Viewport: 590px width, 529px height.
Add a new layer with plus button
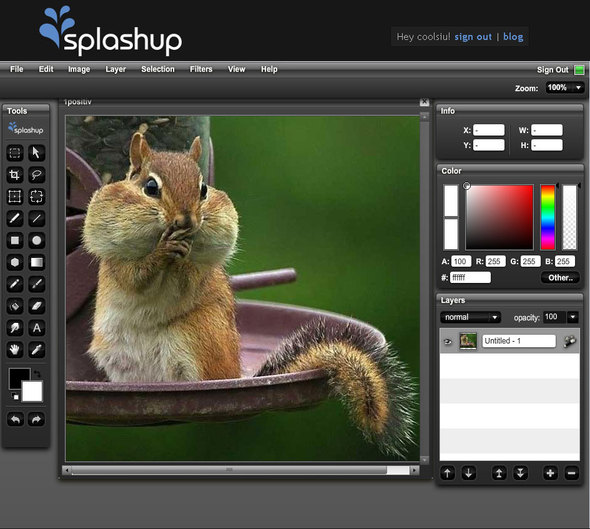[x=550, y=473]
